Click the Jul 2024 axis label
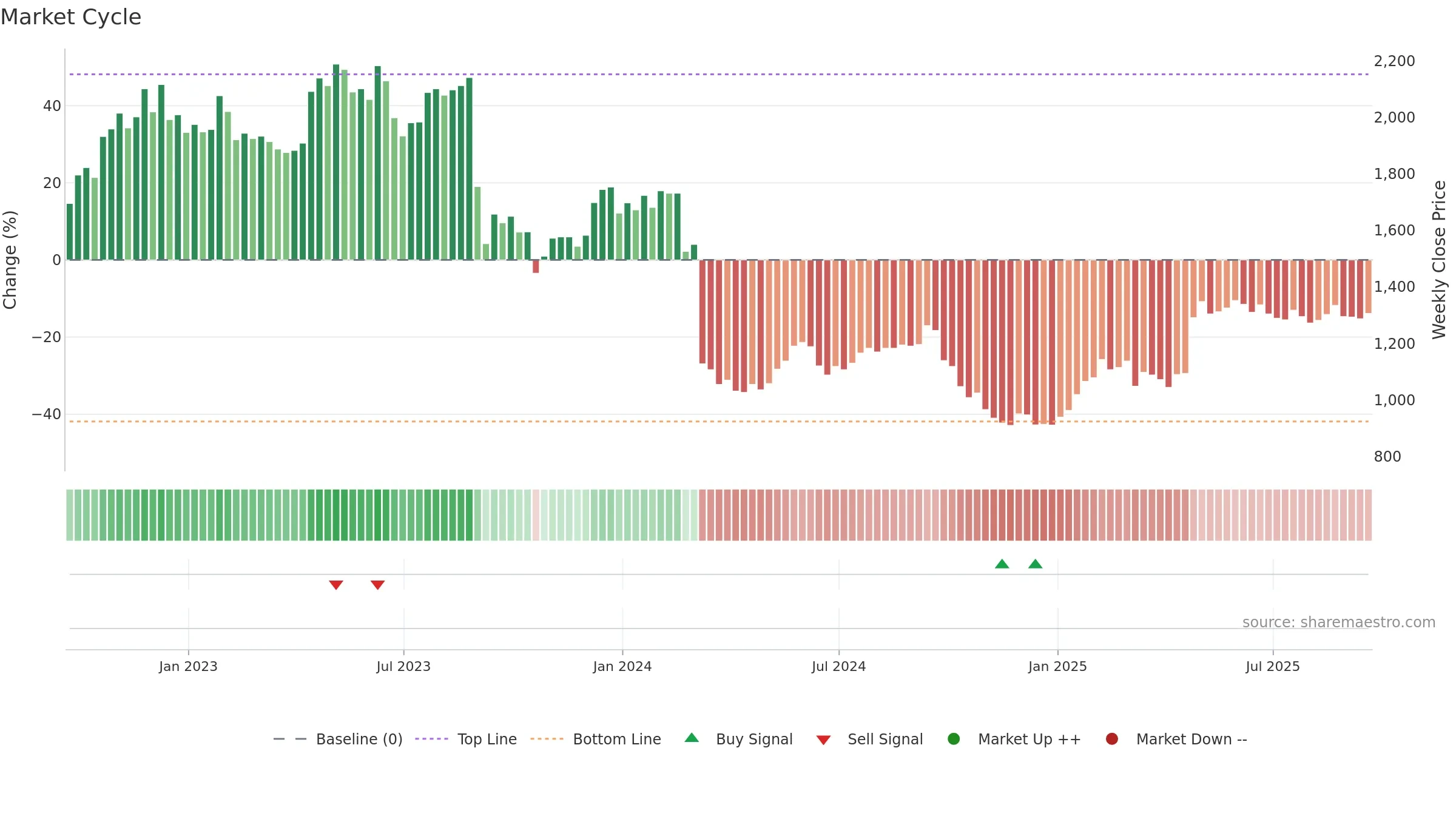The width and height of the screenshot is (1456, 819). [839, 666]
